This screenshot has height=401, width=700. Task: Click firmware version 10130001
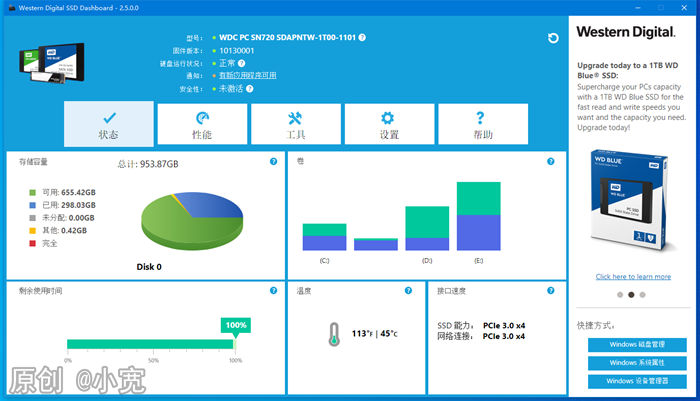click(x=237, y=50)
